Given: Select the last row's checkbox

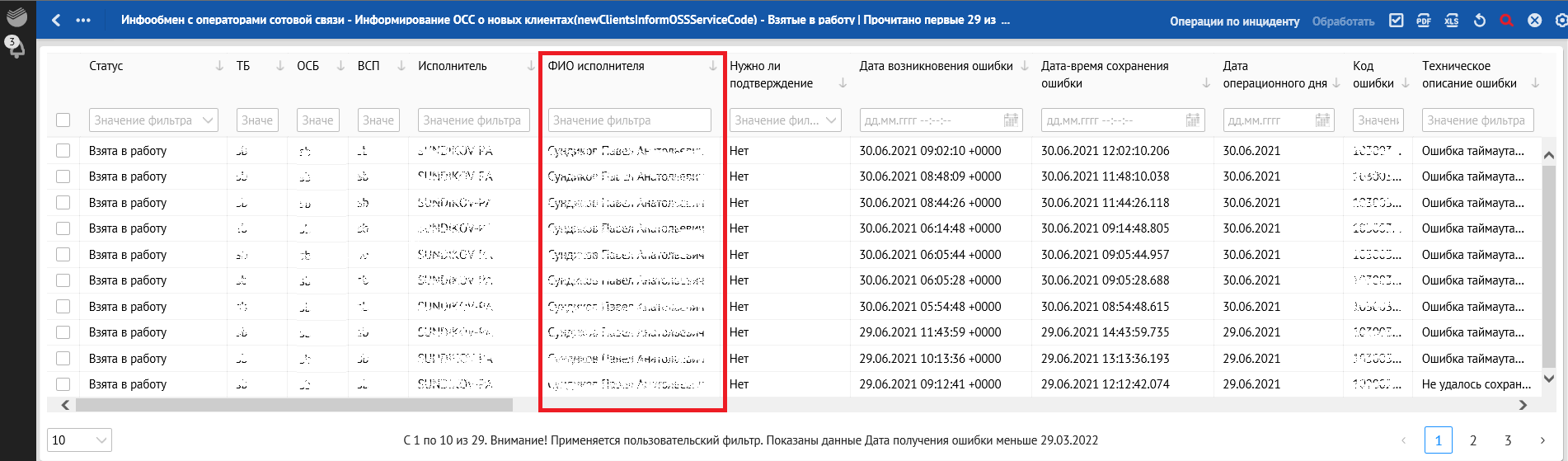Looking at the screenshot, I should tap(63, 384).
